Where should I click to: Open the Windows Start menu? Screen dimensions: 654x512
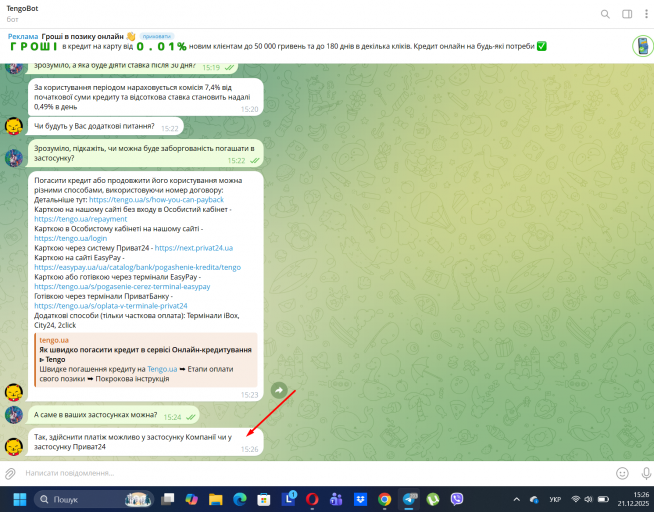pos(20,499)
